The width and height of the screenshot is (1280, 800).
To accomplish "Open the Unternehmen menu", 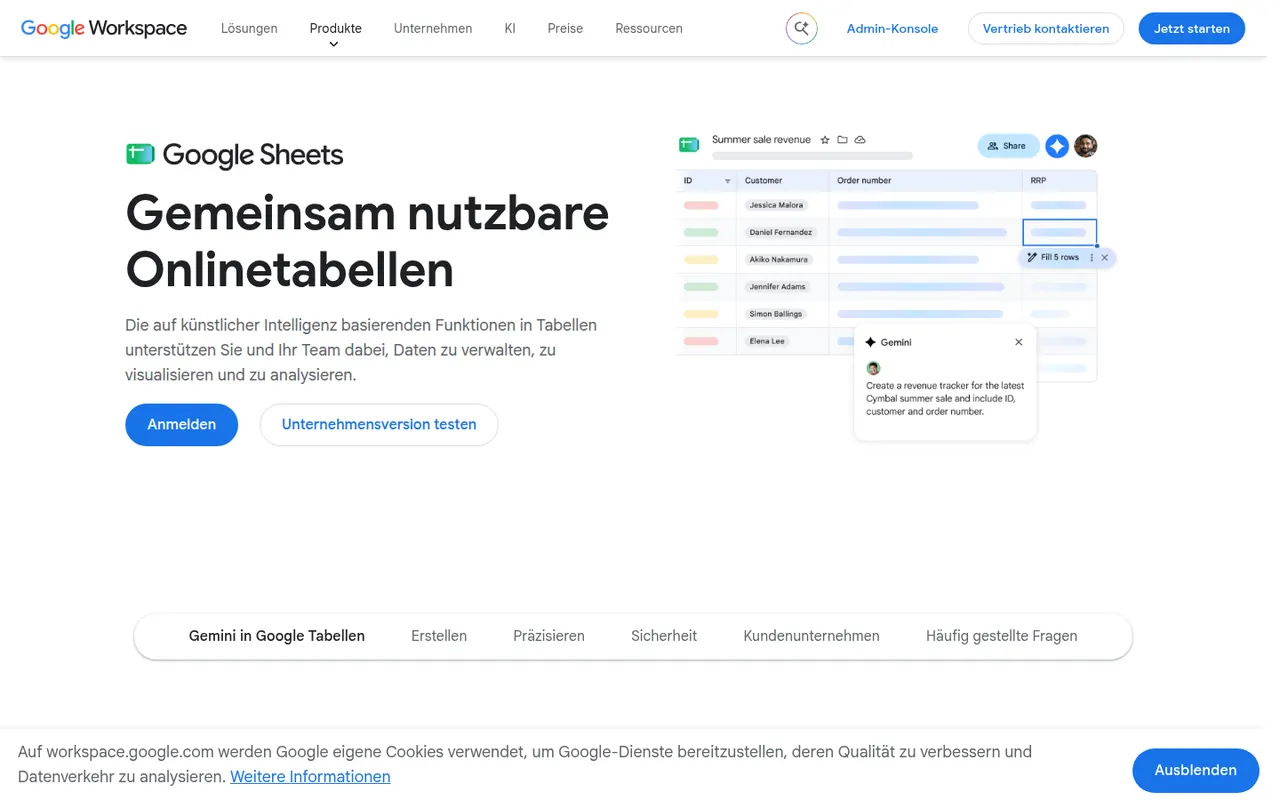I will coord(433,29).
